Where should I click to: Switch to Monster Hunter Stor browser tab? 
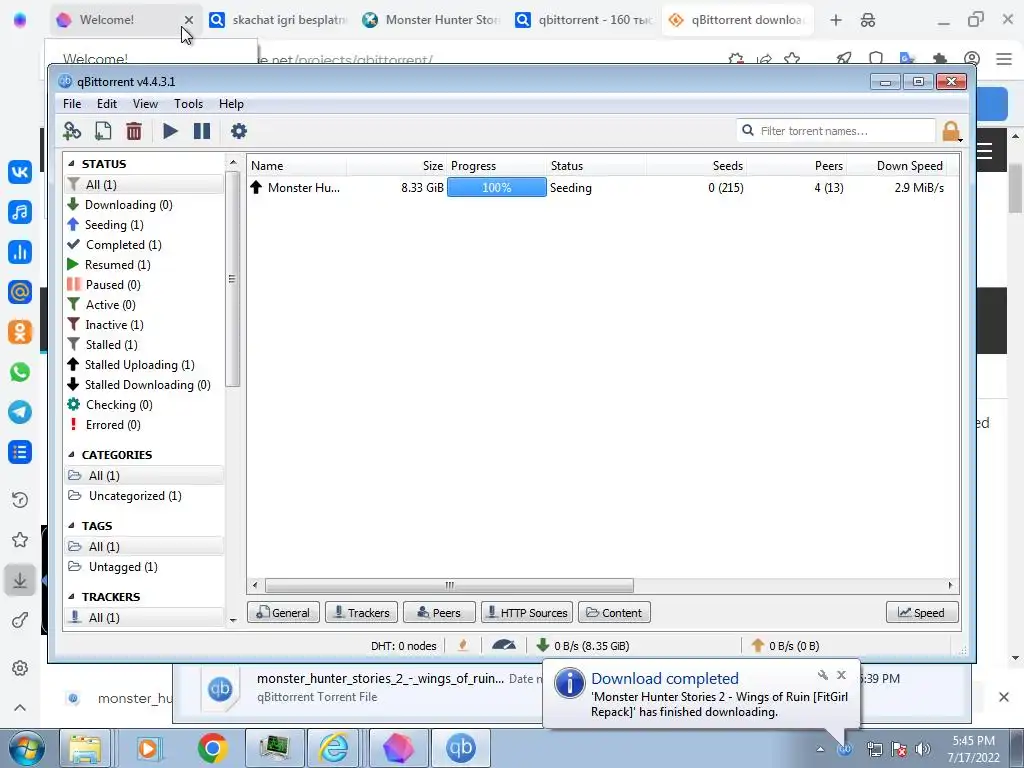432,20
